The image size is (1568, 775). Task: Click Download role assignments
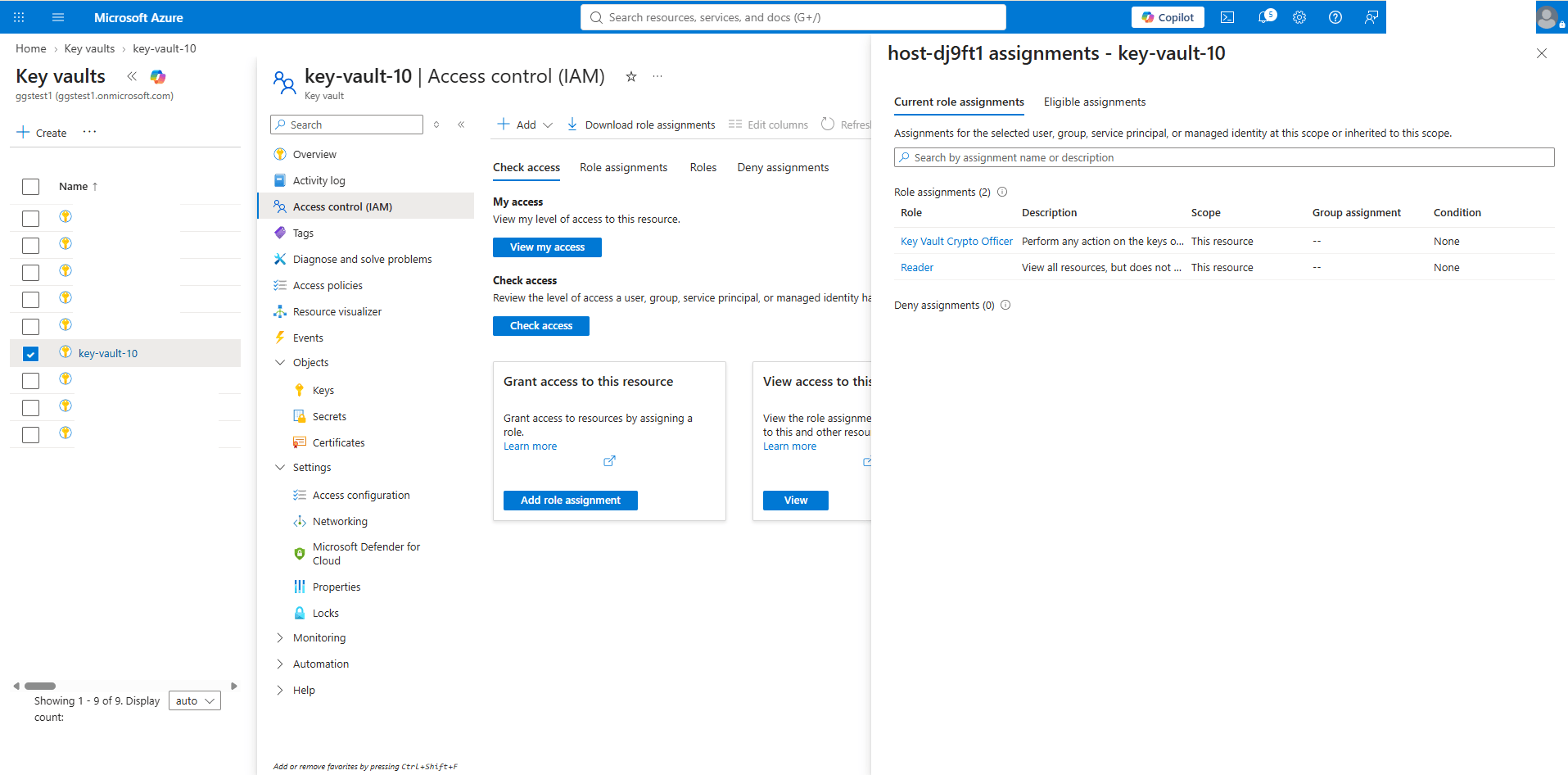point(641,125)
